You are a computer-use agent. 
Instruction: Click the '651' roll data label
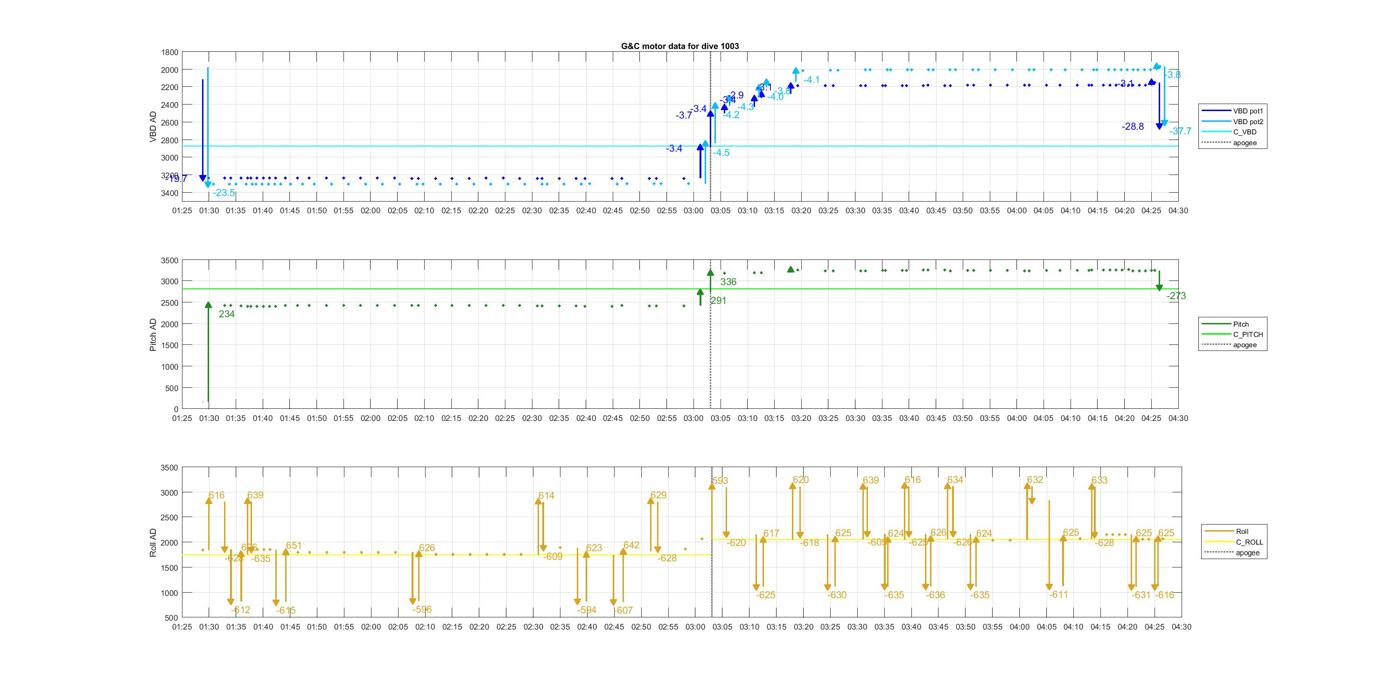(293, 546)
